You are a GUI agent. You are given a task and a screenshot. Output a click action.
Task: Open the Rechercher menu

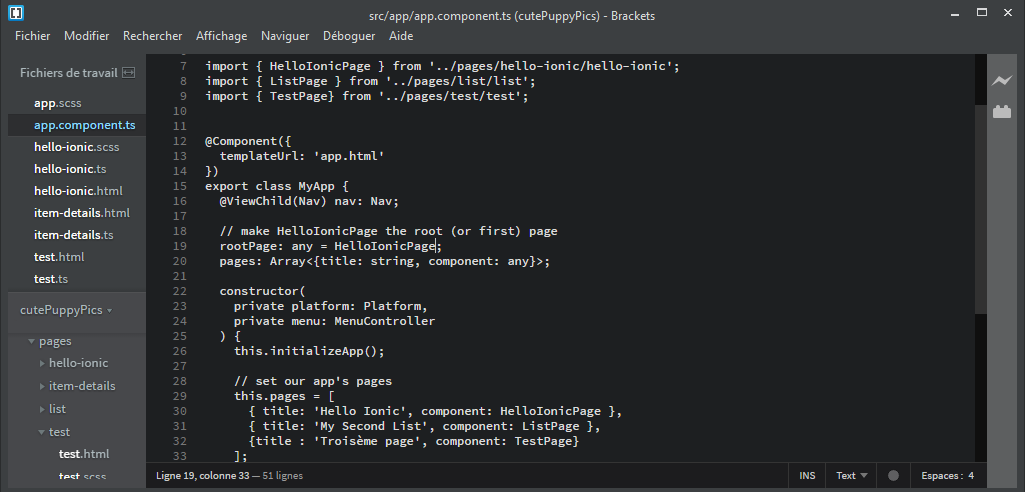(152, 36)
